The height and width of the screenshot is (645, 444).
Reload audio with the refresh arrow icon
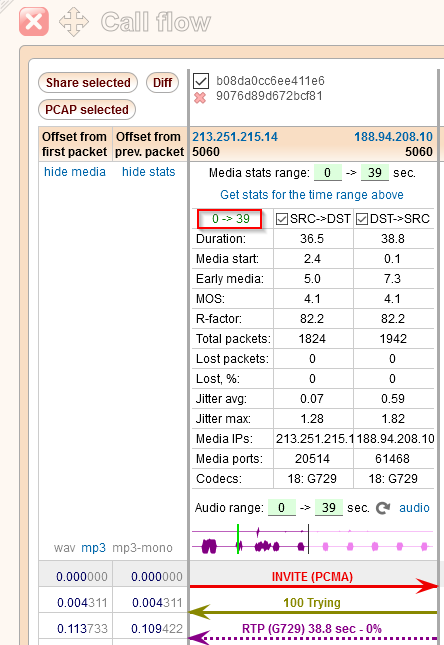tap(383, 508)
